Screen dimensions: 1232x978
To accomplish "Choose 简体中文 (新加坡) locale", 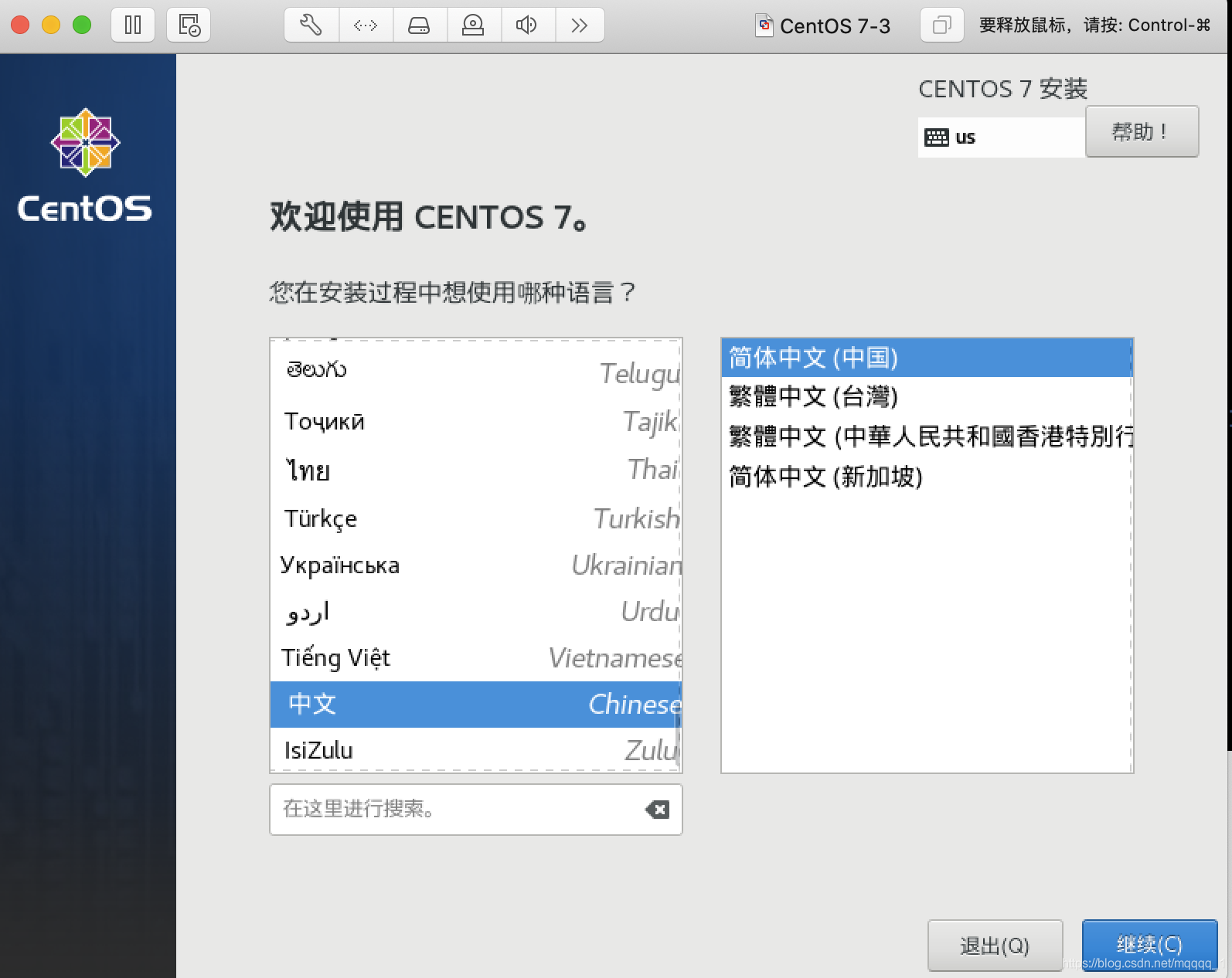I will coord(927,477).
